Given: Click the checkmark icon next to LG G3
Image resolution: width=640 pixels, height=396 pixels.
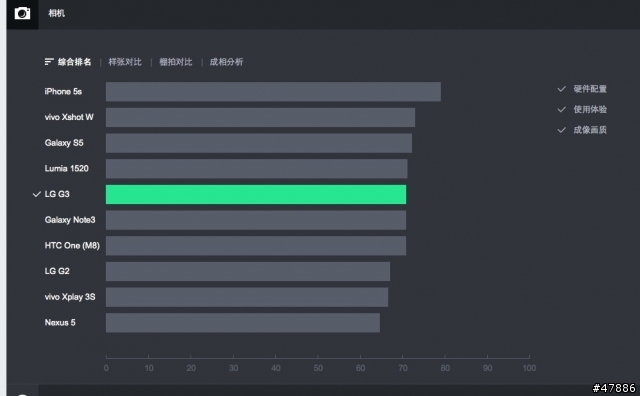Looking at the screenshot, I should coord(37,194).
